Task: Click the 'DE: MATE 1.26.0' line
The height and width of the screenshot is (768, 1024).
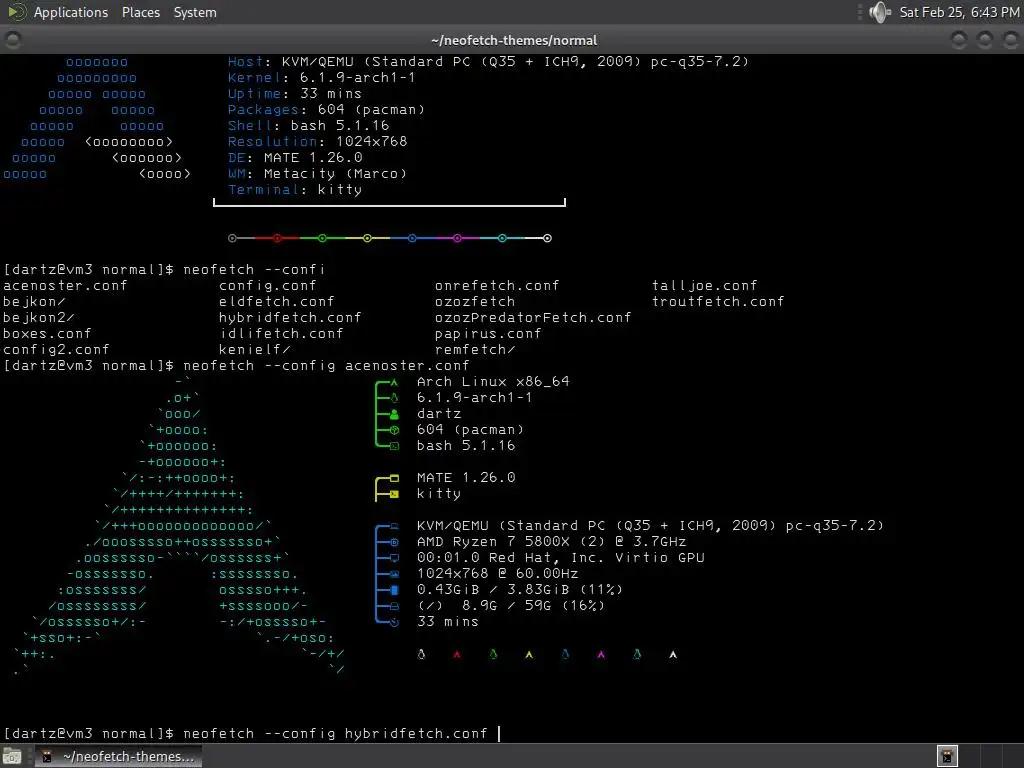Action: (x=295, y=157)
